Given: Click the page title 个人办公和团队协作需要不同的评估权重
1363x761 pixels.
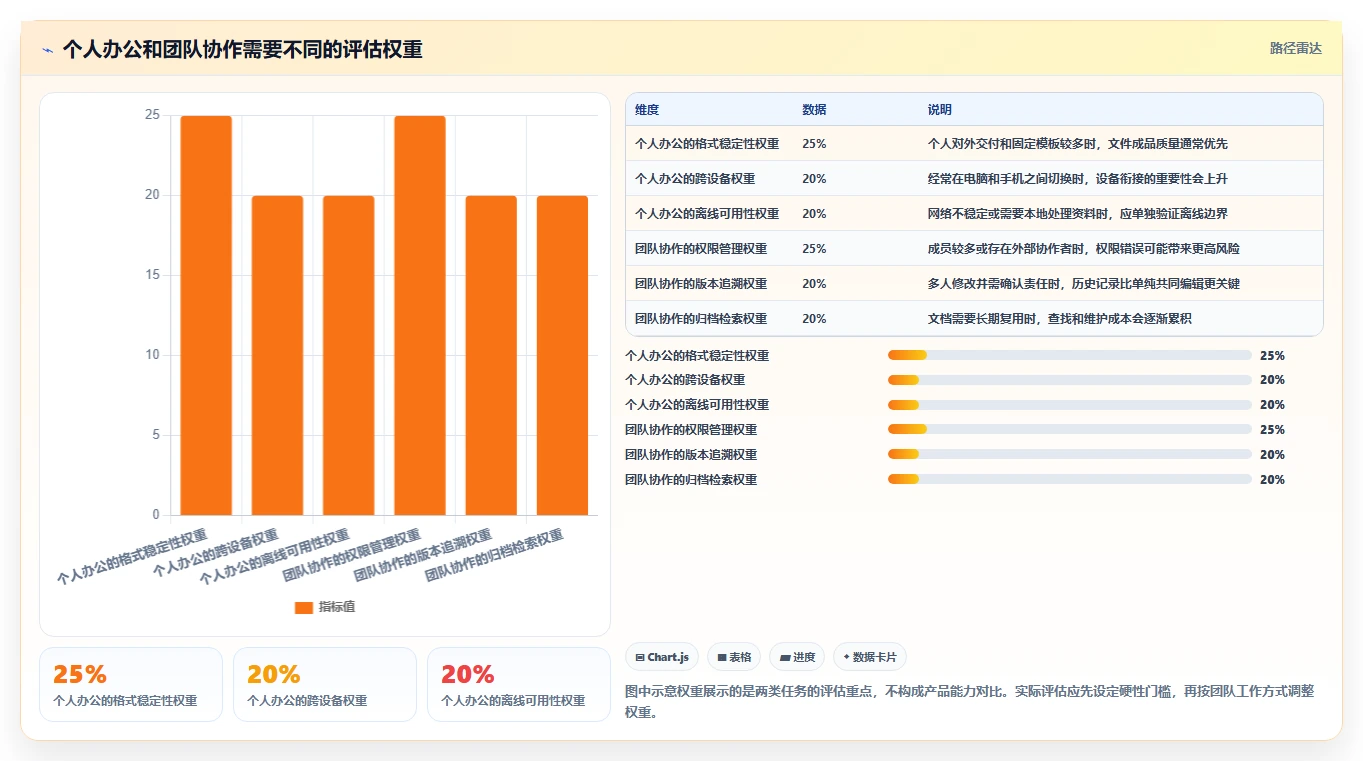Looking at the screenshot, I should (x=242, y=50).
